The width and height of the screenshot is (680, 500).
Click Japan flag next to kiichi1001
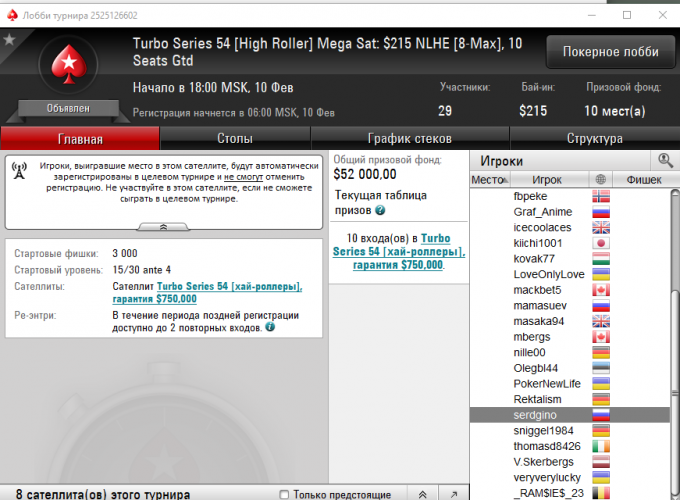(601, 243)
